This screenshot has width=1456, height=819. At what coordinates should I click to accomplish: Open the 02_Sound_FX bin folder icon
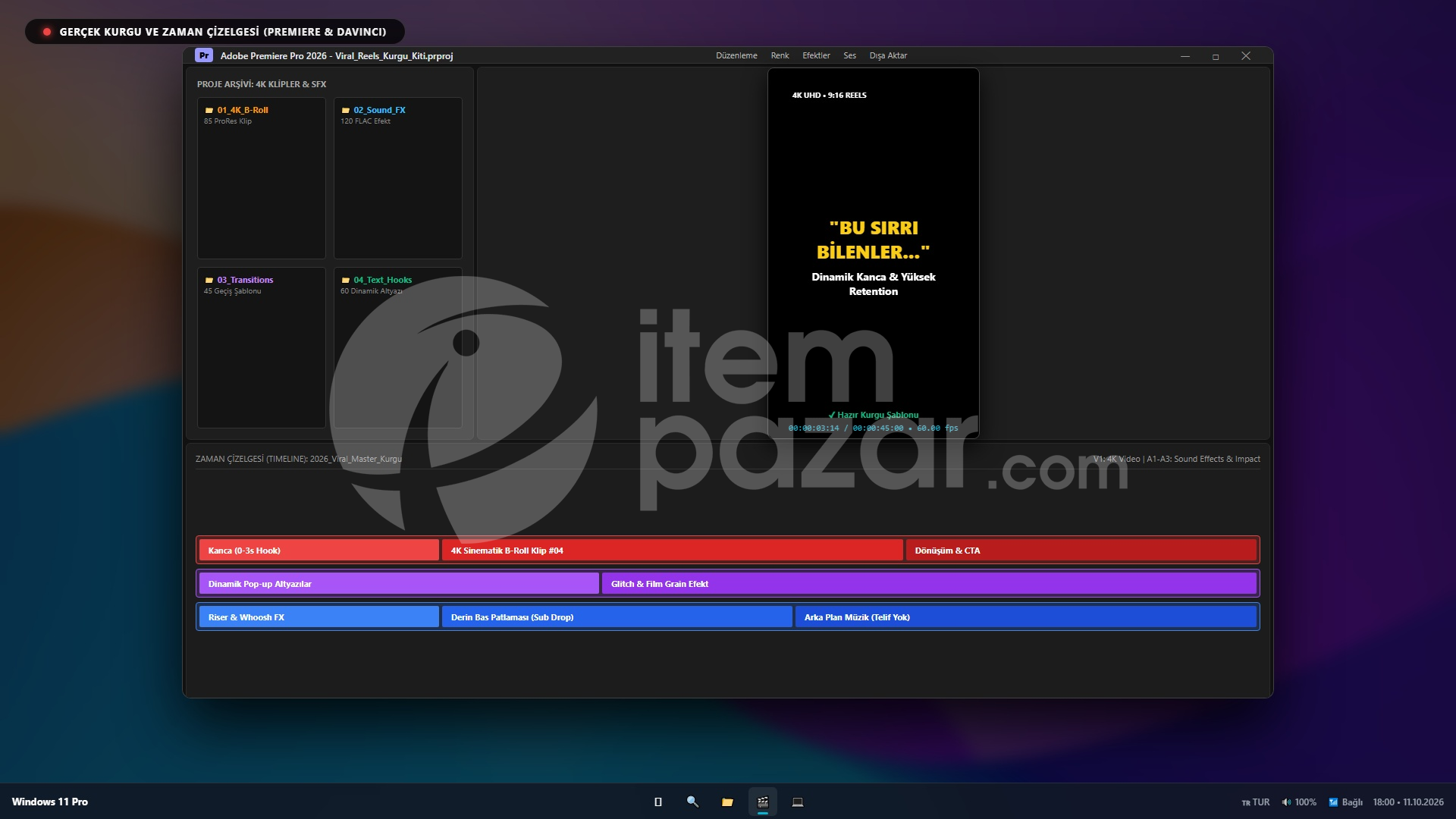(x=345, y=111)
